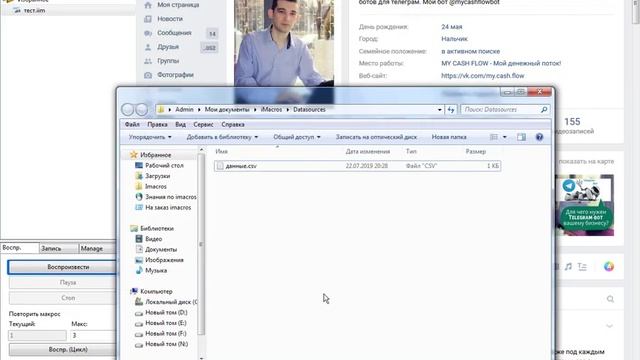The height and width of the screenshot is (360, 640).
Task: Open the Справка menu in Explorer
Action: coord(233,124)
